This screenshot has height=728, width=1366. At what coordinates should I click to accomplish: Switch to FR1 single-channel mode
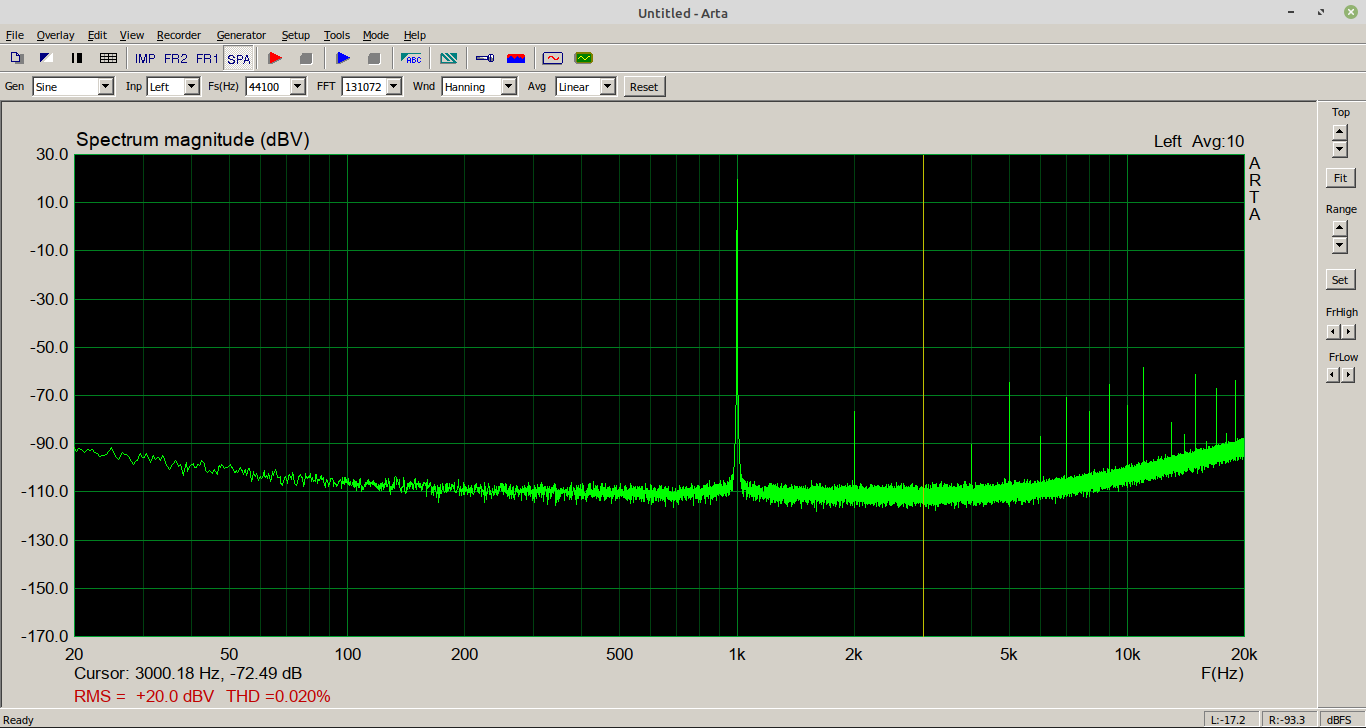[x=207, y=59]
